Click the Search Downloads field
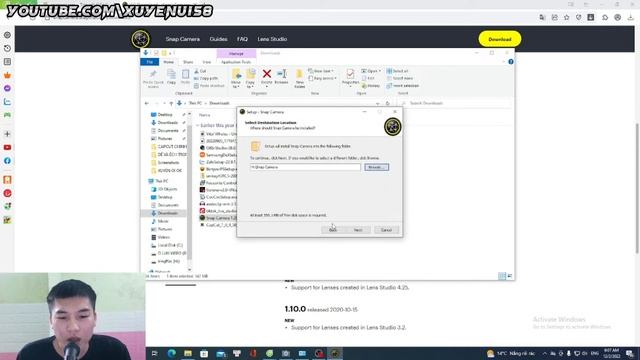 456,104
